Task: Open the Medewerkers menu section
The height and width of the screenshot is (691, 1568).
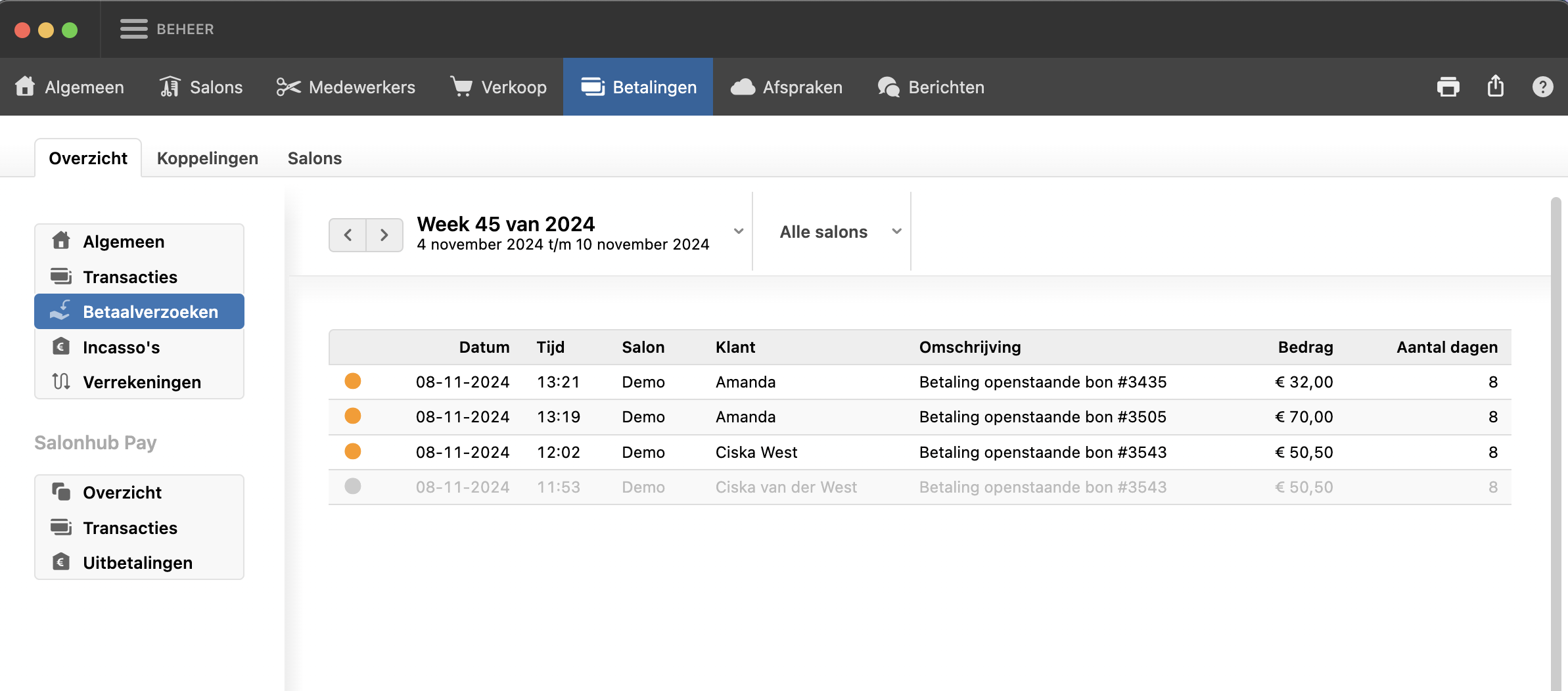Action: click(x=346, y=87)
